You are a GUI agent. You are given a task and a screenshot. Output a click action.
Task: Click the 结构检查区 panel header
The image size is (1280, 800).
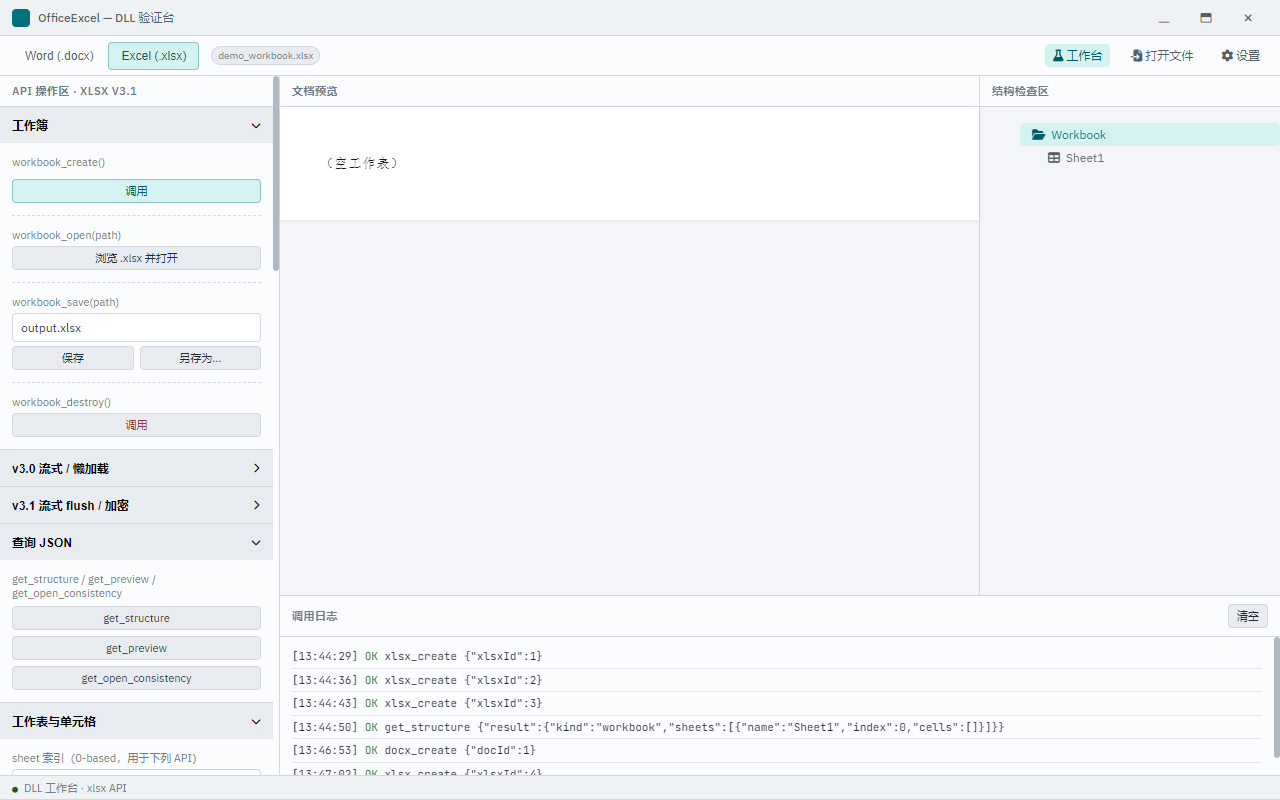(x=1130, y=91)
